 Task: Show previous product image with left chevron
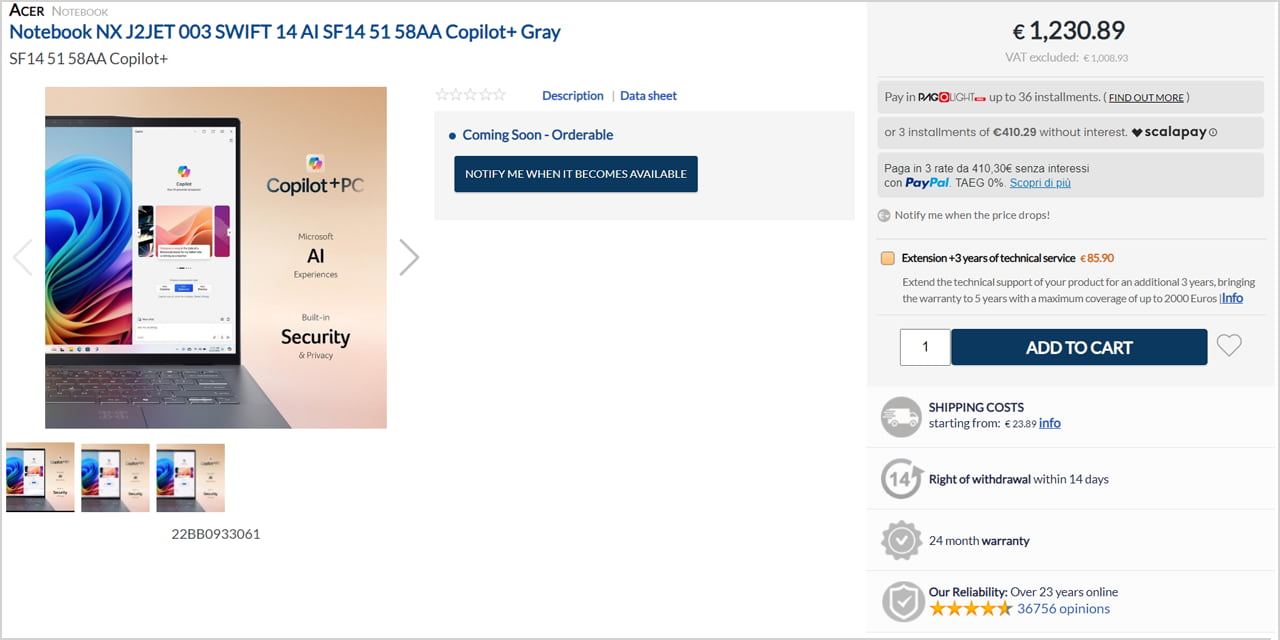[x=22, y=257]
